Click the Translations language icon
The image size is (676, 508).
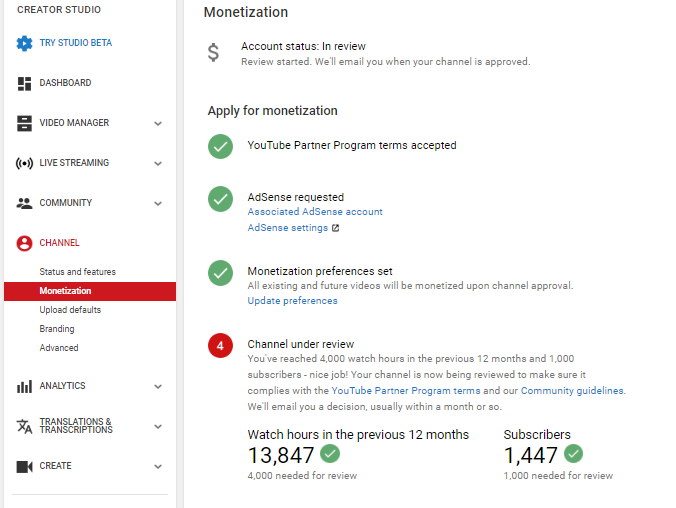pos(24,426)
